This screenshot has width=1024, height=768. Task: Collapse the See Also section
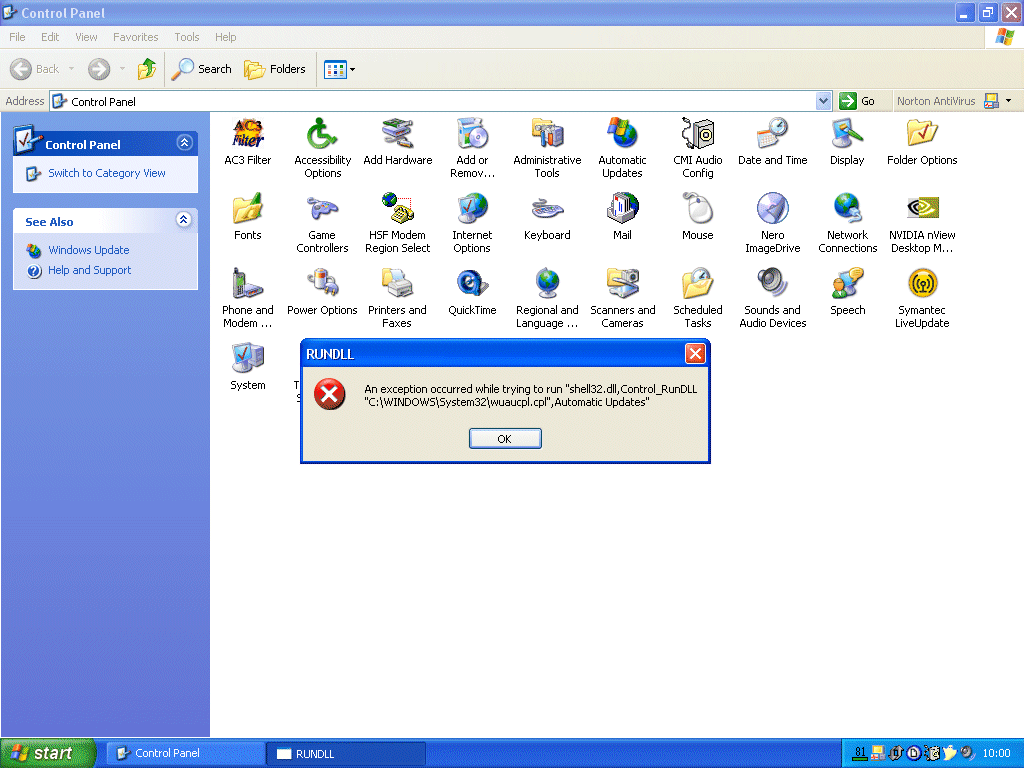click(x=184, y=219)
